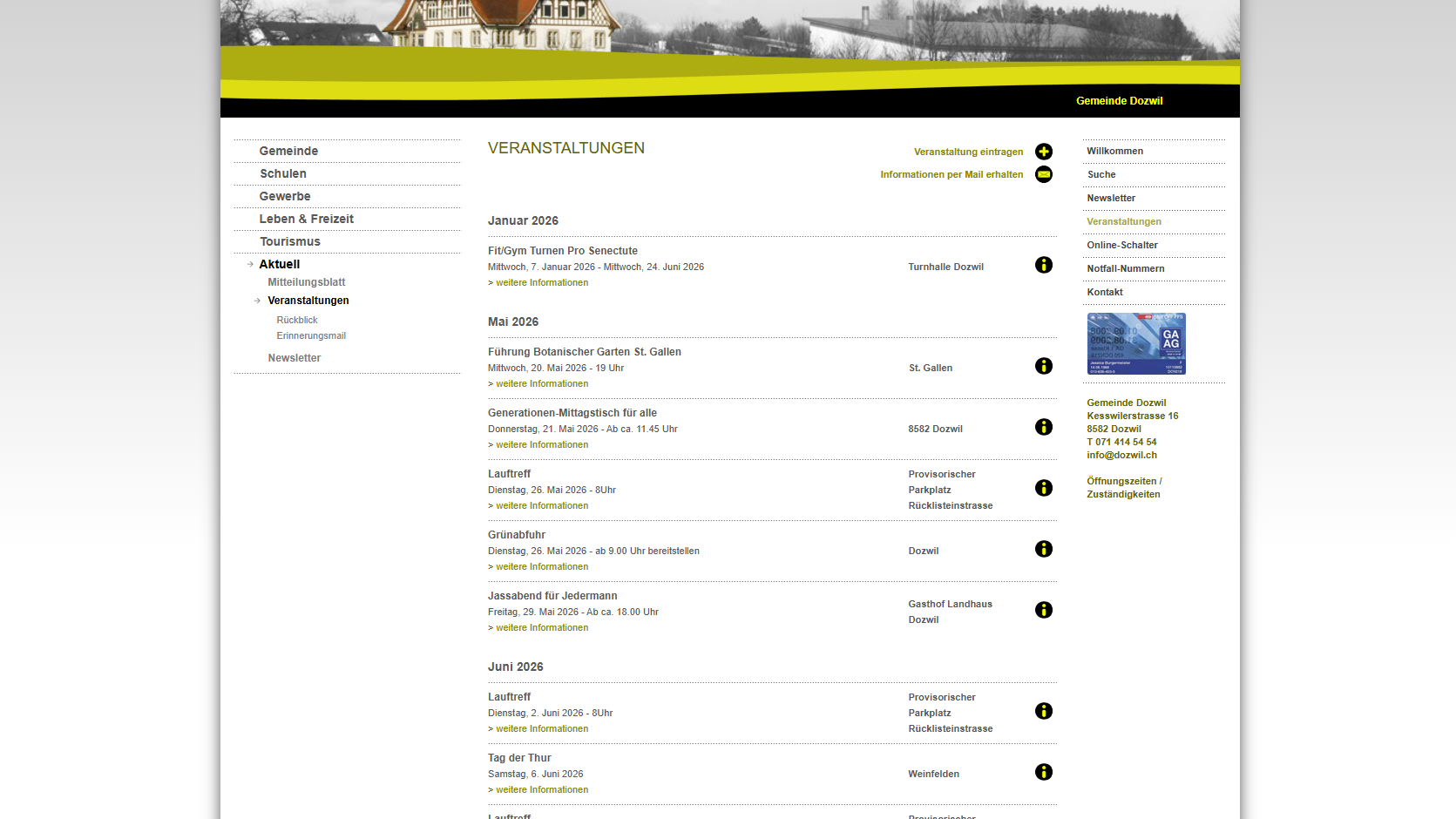Click the GA travel card thumbnail image
Screen dimensions: 1456x819
[x=1136, y=344]
